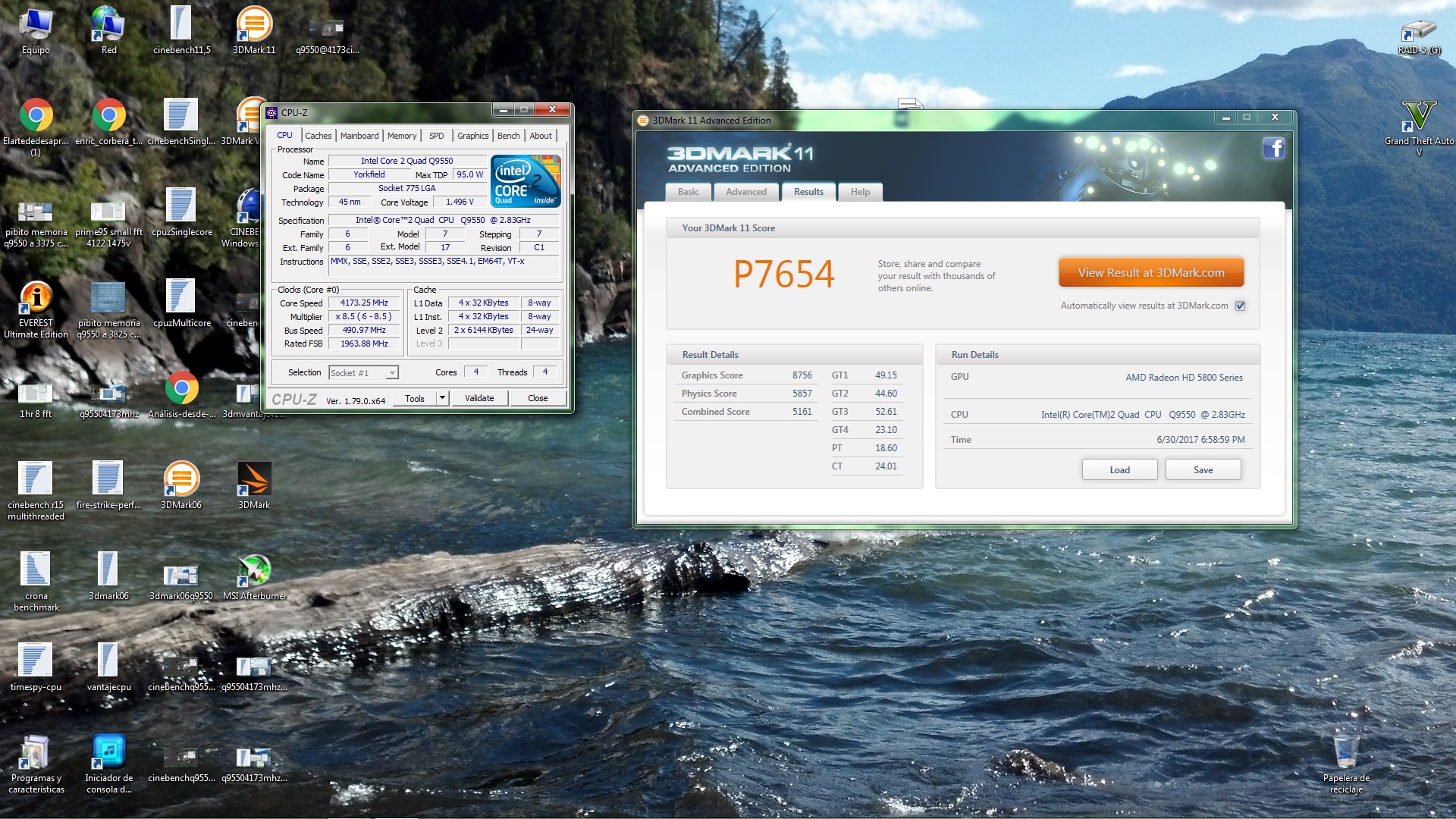Click the Facebook icon in 3DMark 11

[x=1273, y=148]
